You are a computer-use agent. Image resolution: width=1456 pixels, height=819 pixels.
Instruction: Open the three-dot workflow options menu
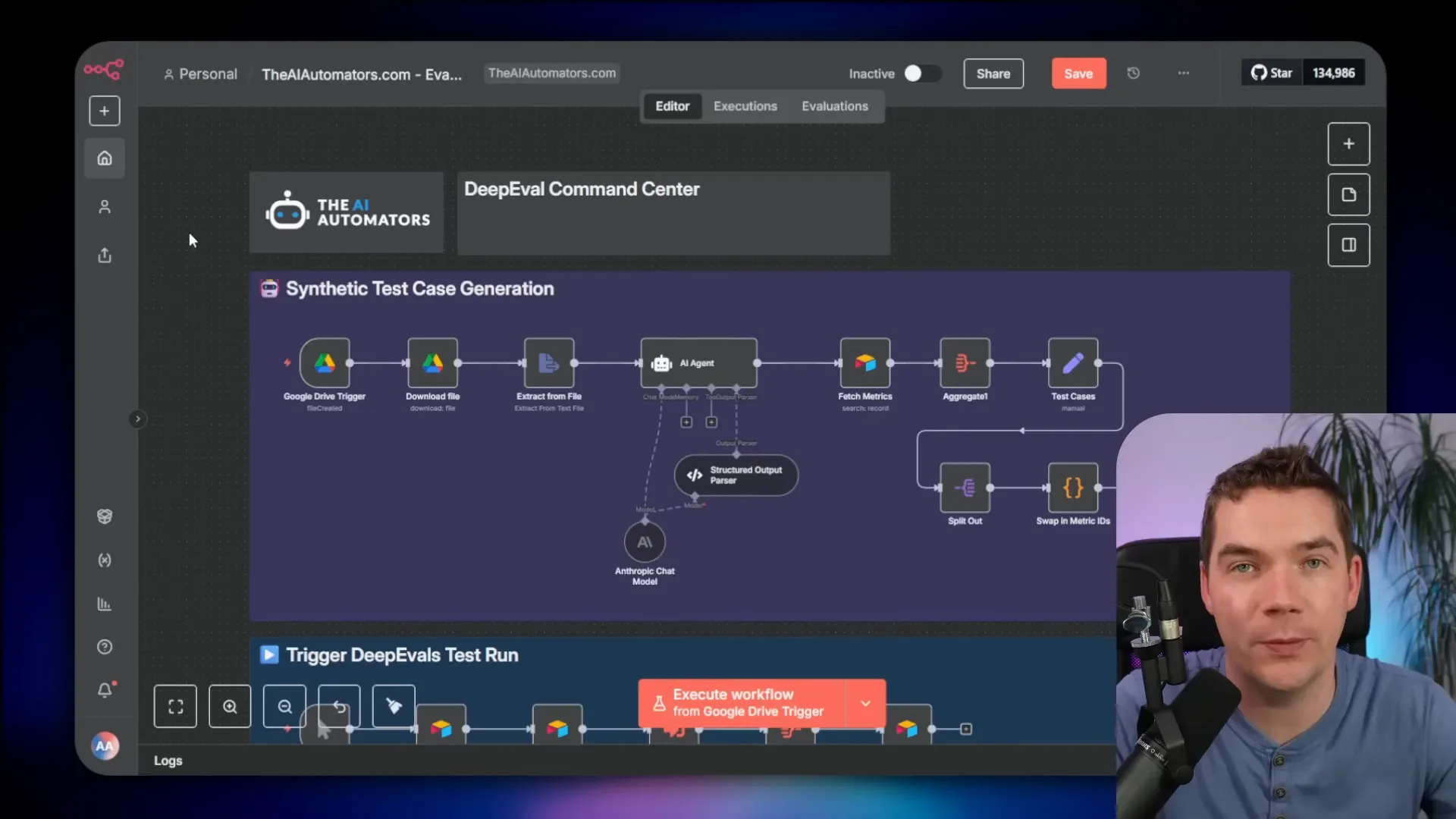1184,73
